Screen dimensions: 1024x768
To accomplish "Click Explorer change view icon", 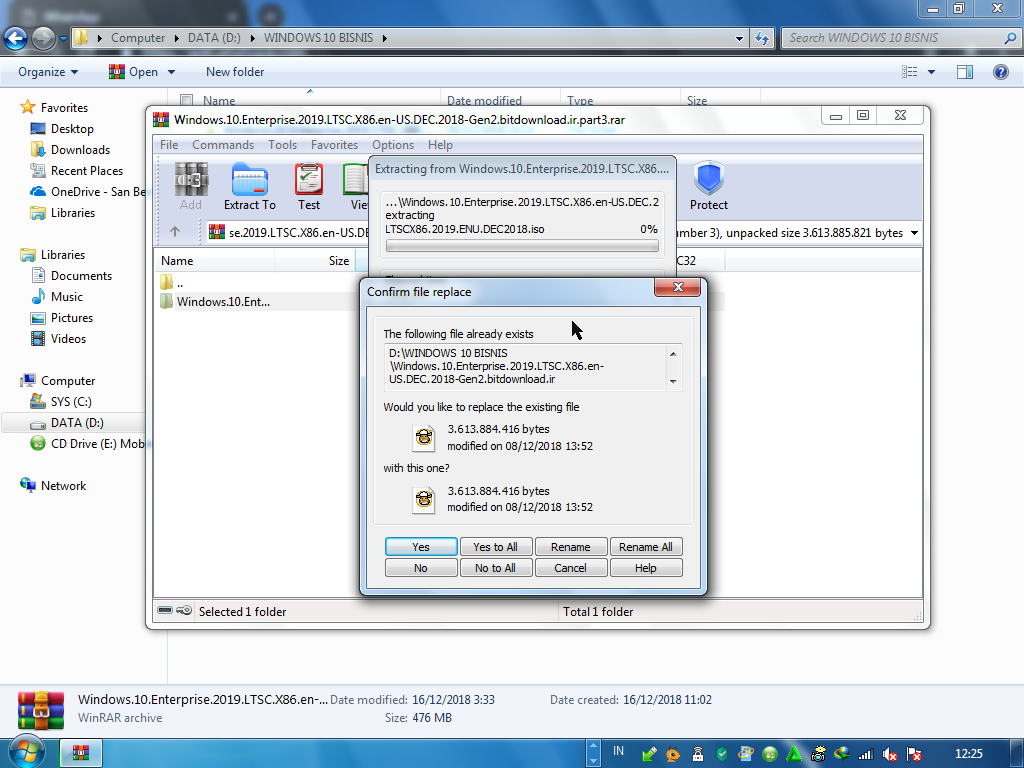I will [910, 72].
